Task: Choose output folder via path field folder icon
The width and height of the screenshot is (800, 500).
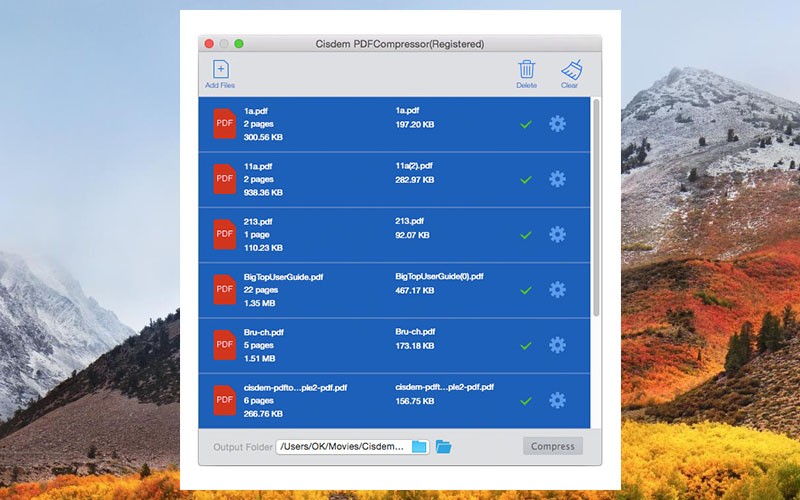Action: pyautogui.click(x=419, y=446)
